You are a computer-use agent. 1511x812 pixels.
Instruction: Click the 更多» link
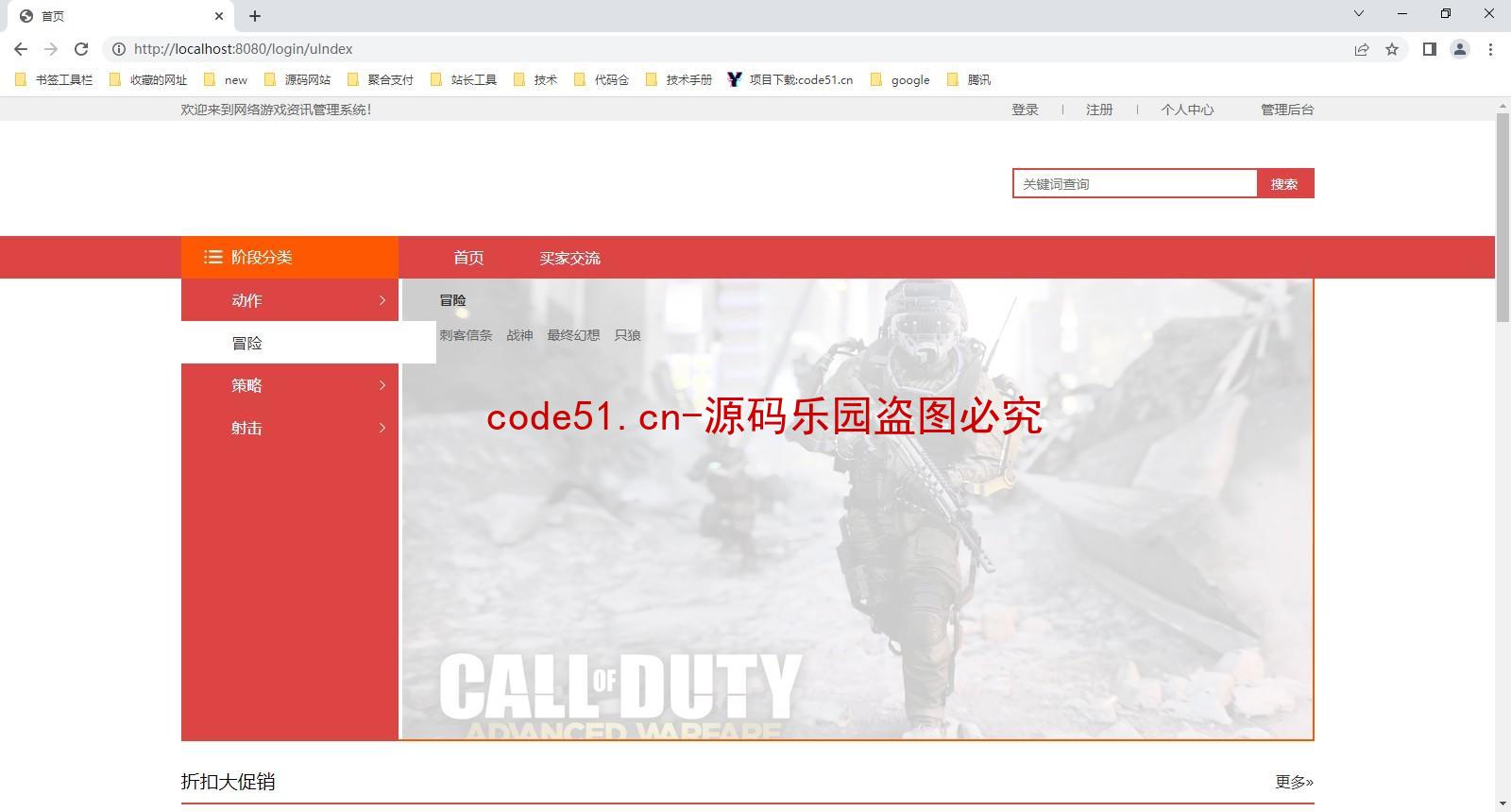click(1294, 782)
